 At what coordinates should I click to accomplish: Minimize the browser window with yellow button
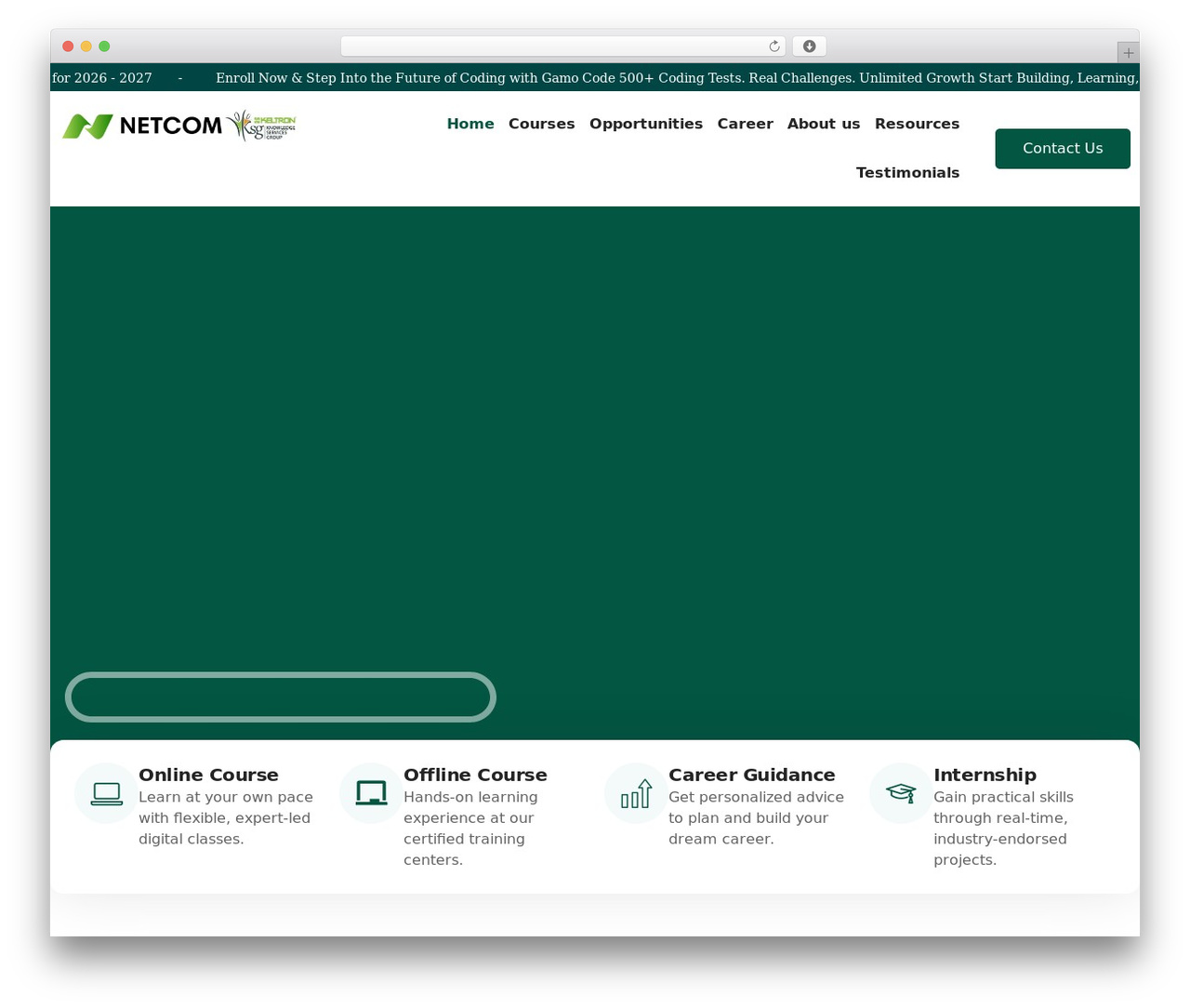[86, 46]
